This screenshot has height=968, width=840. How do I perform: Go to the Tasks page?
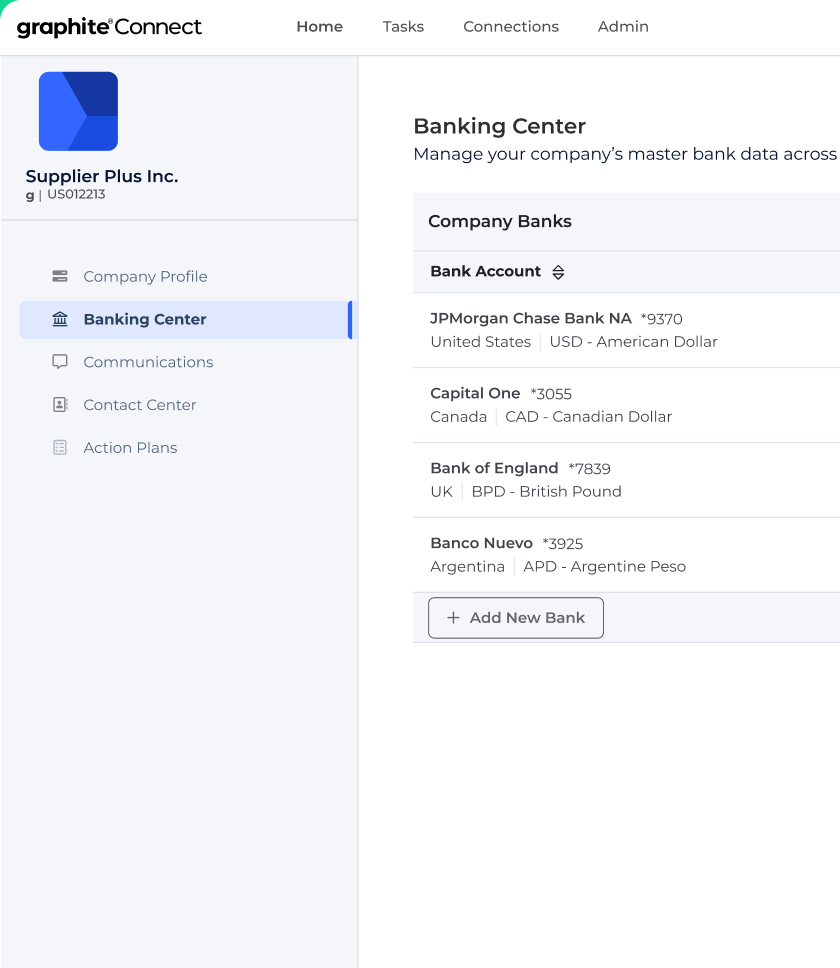pyautogui.click(x=403, y=27)
